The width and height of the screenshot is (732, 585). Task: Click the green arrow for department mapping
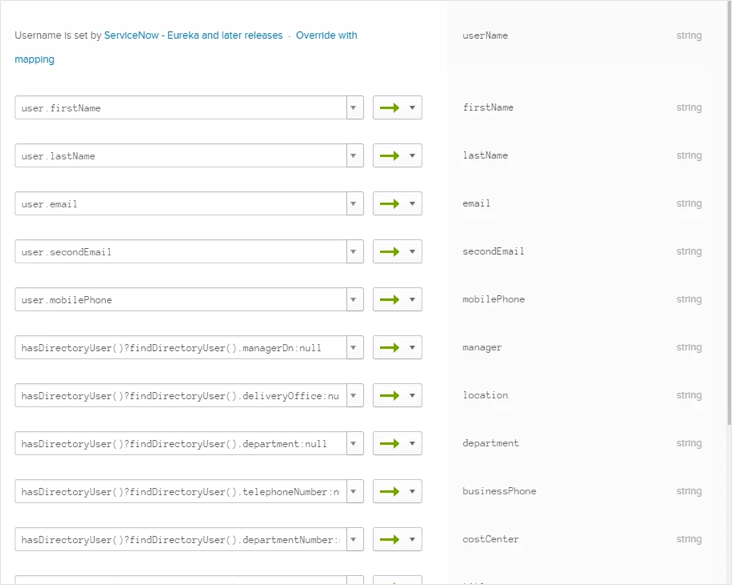[390, 444]
